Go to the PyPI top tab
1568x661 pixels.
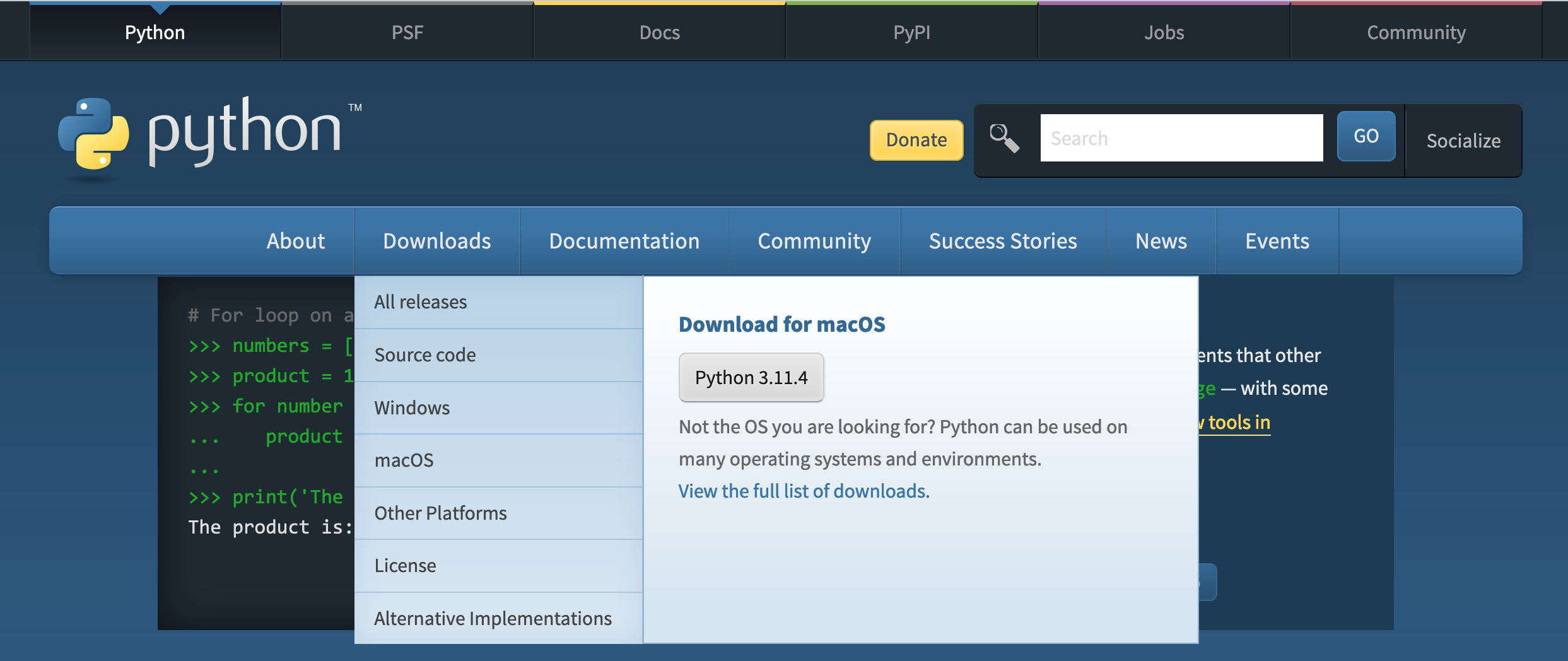point(912,32)
